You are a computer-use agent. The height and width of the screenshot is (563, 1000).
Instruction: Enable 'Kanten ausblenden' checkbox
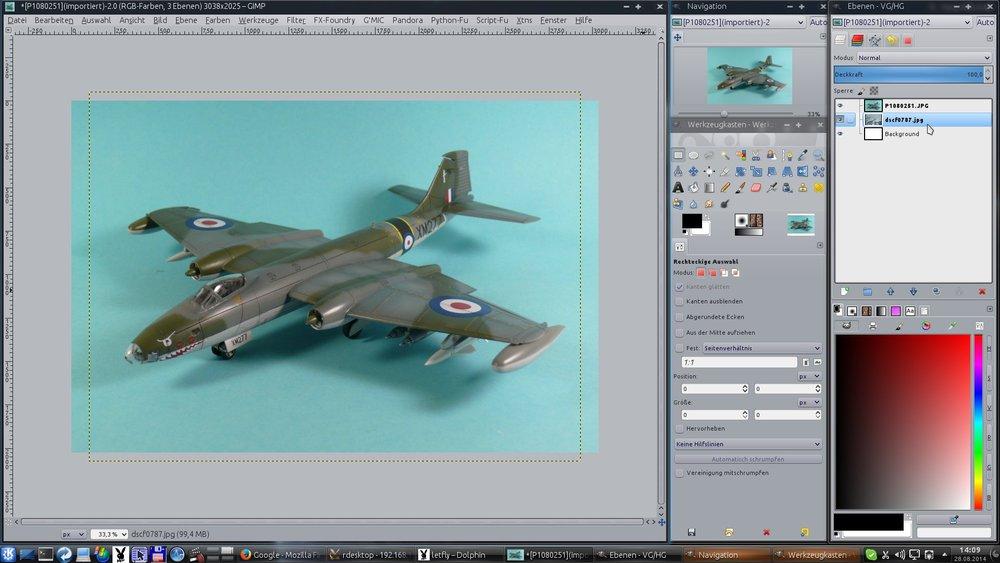(x=679, y=301)
